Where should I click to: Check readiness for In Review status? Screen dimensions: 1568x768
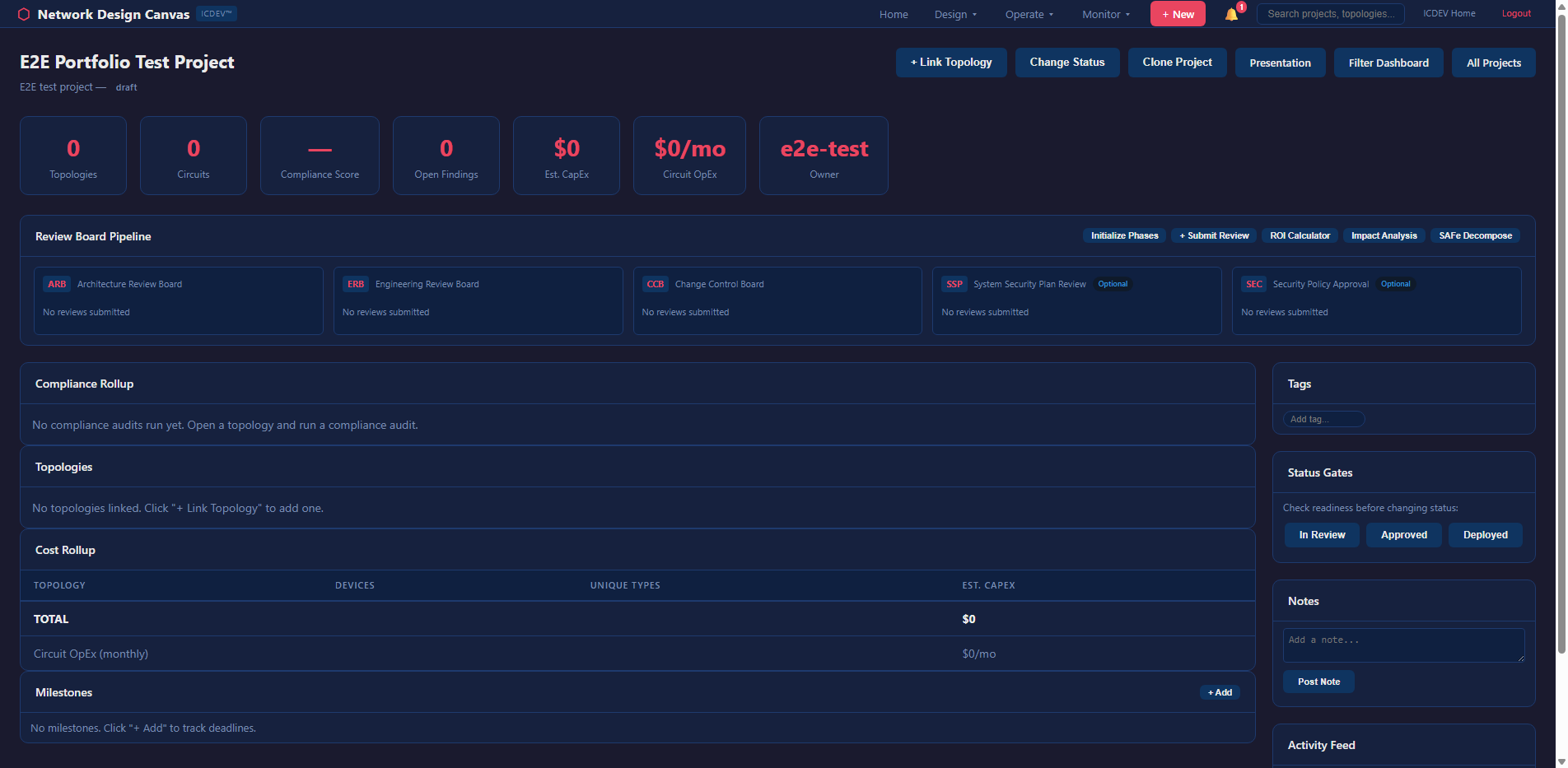click(x=1322, y=535)
